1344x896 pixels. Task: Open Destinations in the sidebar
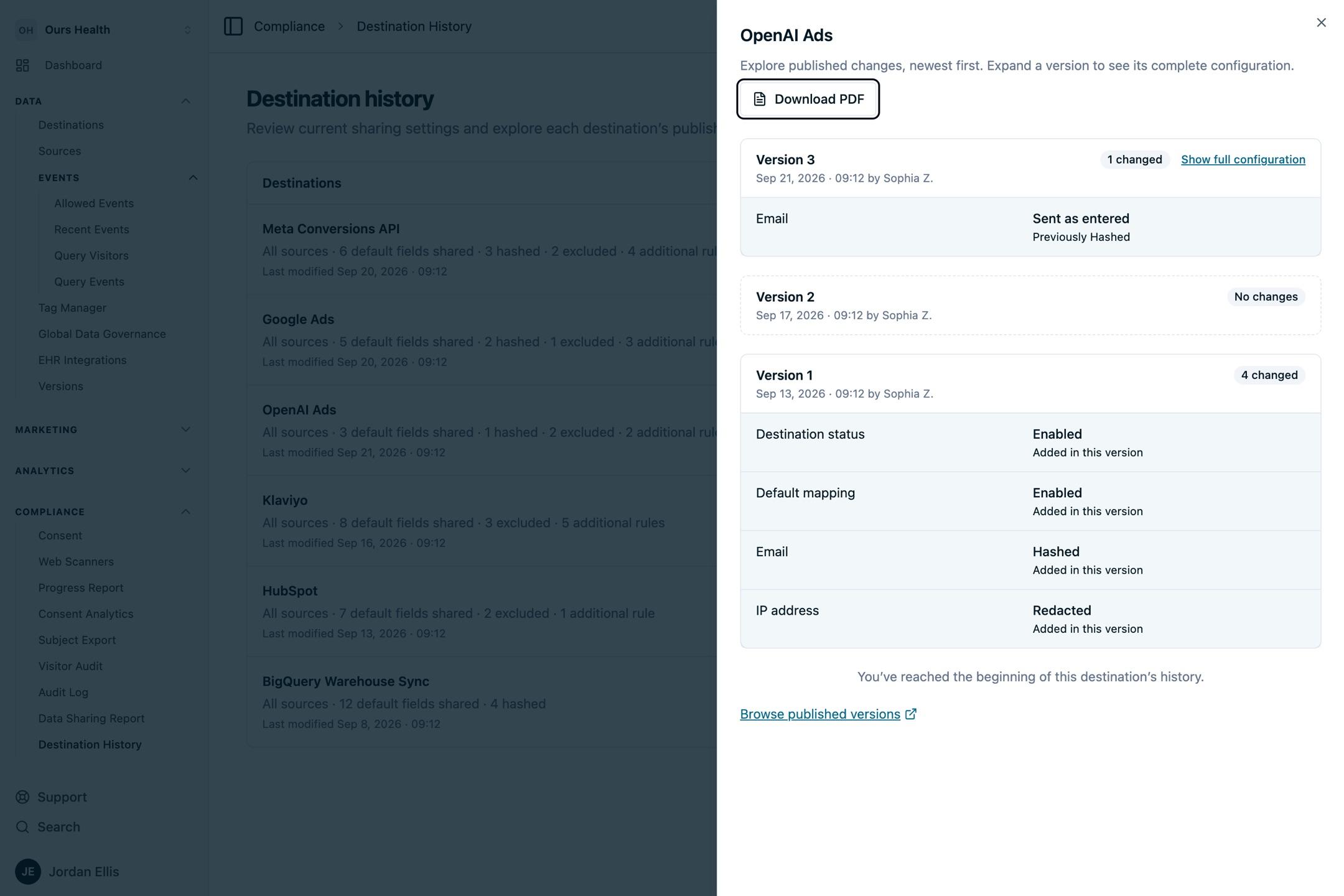point(71,125)
